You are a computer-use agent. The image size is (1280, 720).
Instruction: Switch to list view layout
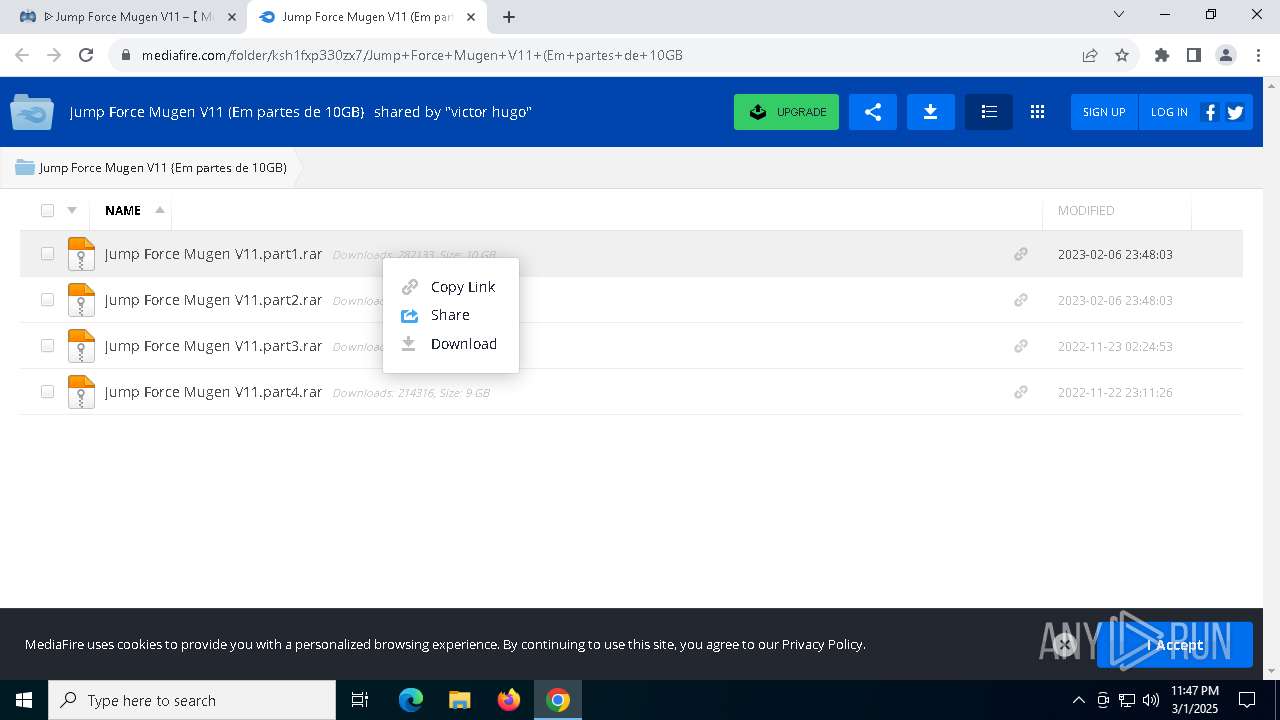click(989, 112)
